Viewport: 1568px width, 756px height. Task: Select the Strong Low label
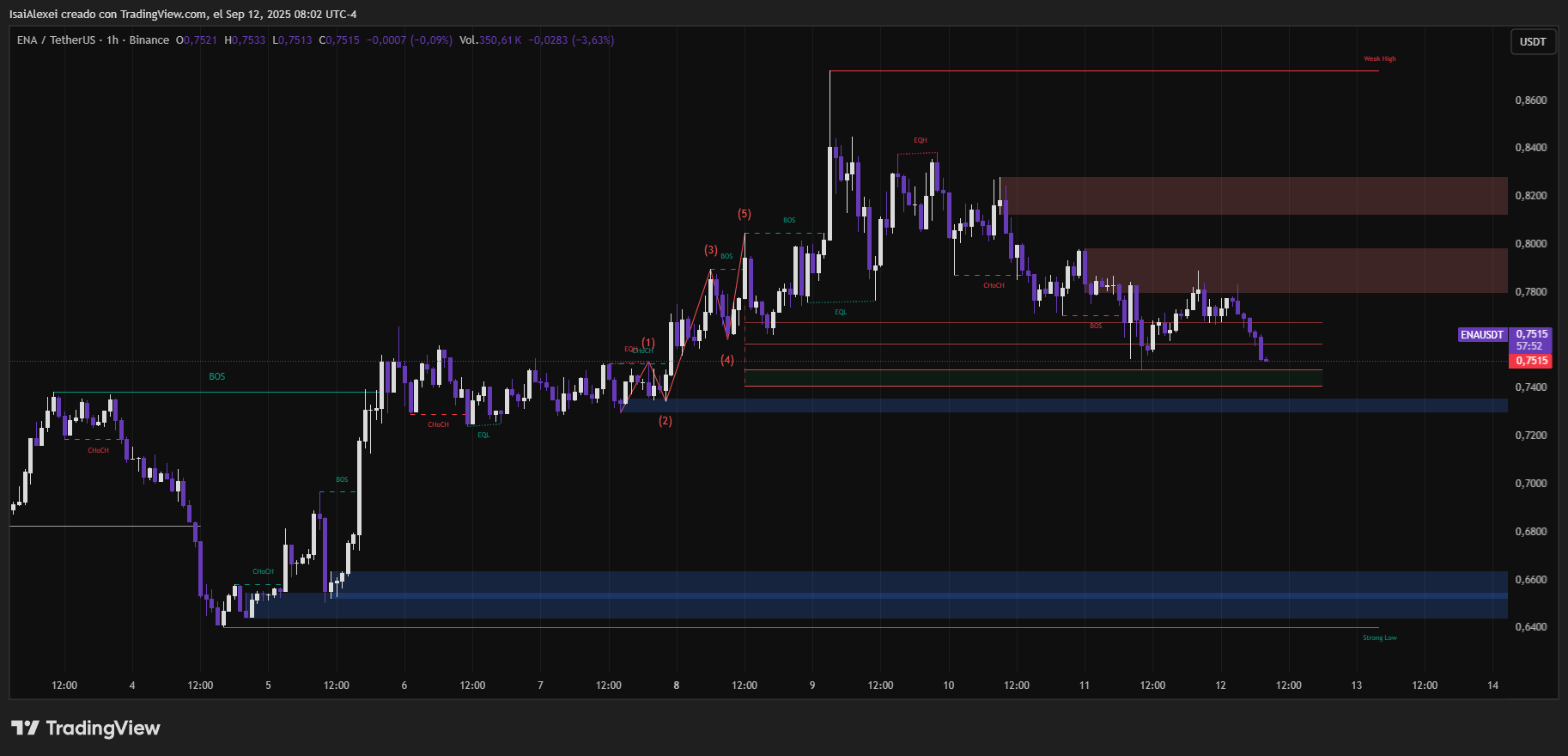pos(1379,637)
